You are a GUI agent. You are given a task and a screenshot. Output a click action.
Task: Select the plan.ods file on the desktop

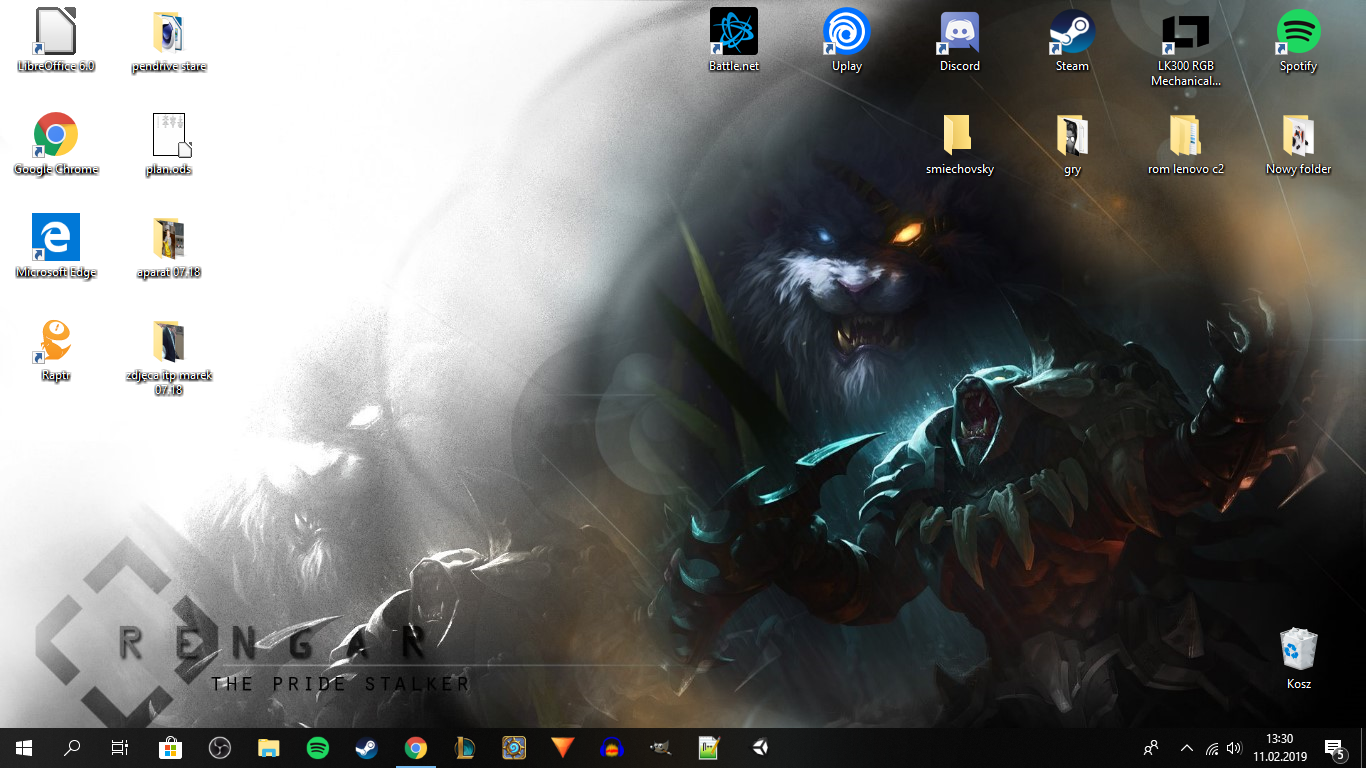click(x=168, y=144)
